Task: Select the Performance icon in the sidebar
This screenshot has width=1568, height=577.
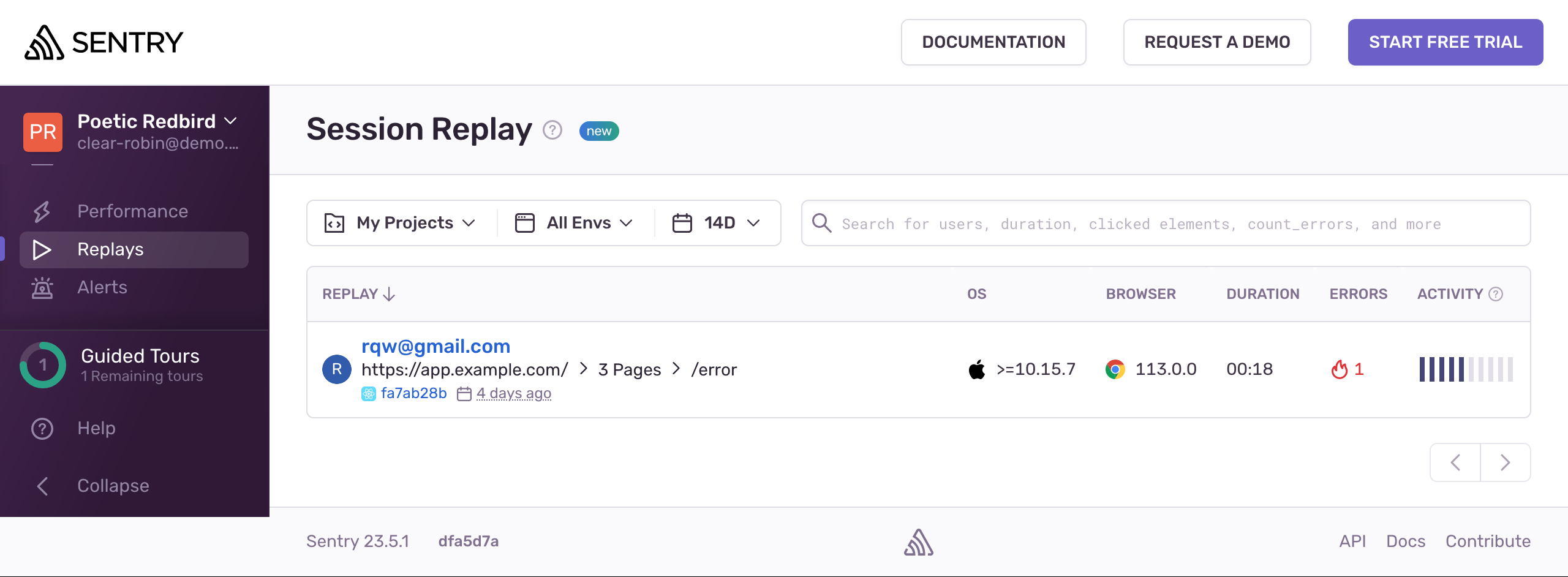Action: click(x=42, y=211)
